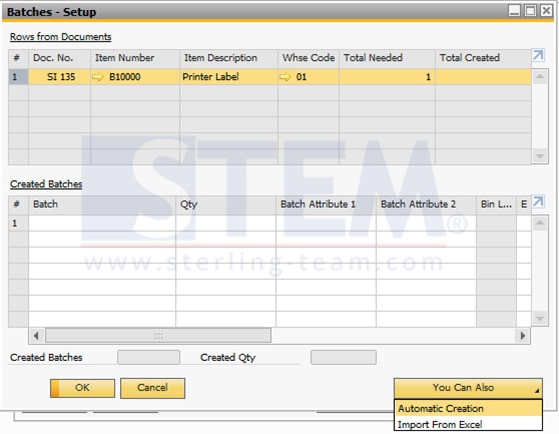Click the Rows from Documents heading
Screen dimensions: 559x434
61,37
